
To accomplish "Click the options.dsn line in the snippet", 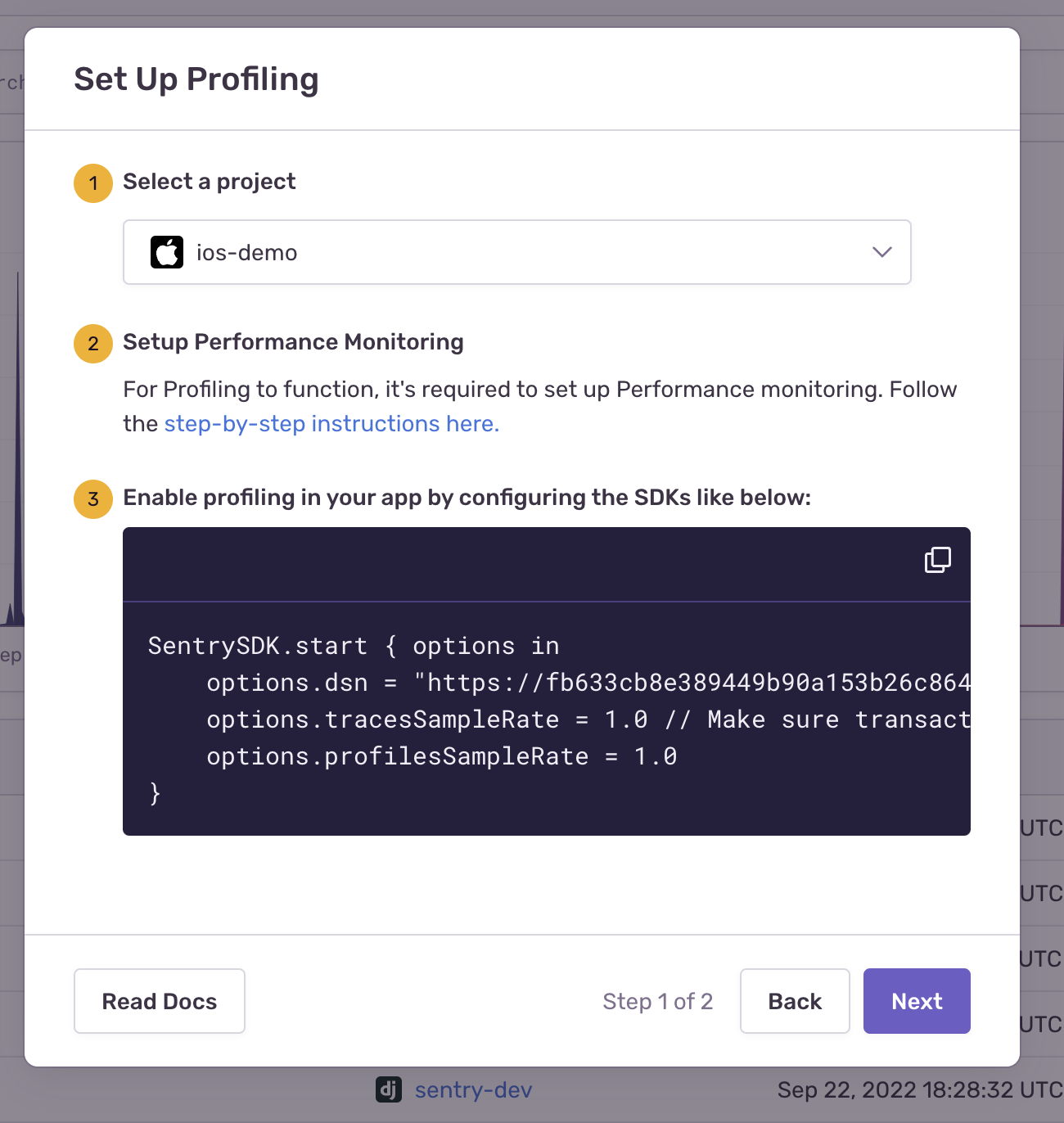I will (x=588, y=683).
